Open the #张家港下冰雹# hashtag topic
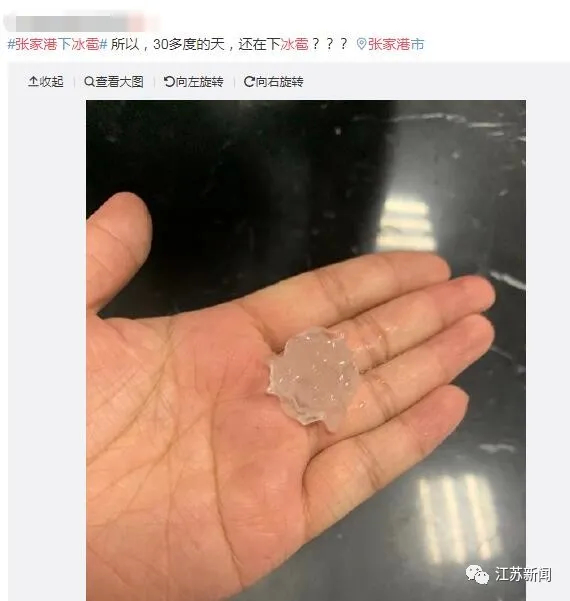This screenshot has height=601, width=570. pos(57,44)
